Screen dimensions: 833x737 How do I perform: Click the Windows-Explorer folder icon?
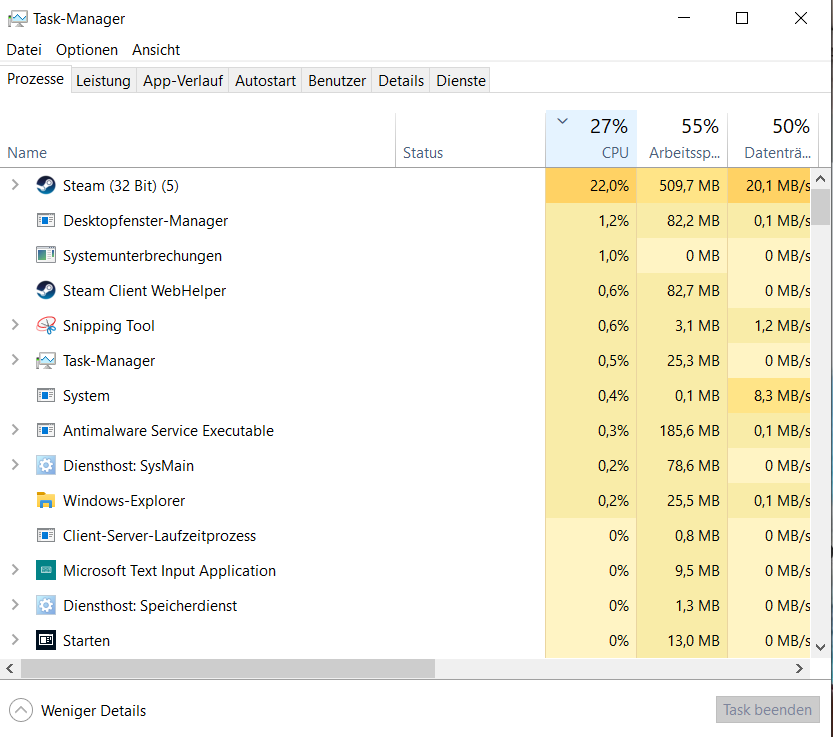(x=46, y=501)
